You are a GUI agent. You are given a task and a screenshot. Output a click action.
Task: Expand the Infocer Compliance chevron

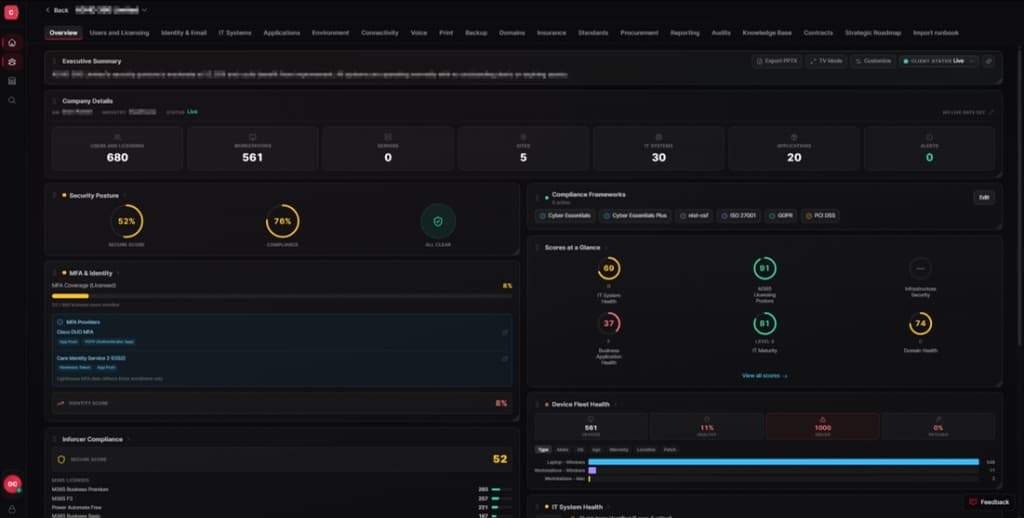(x=129, y=440)
